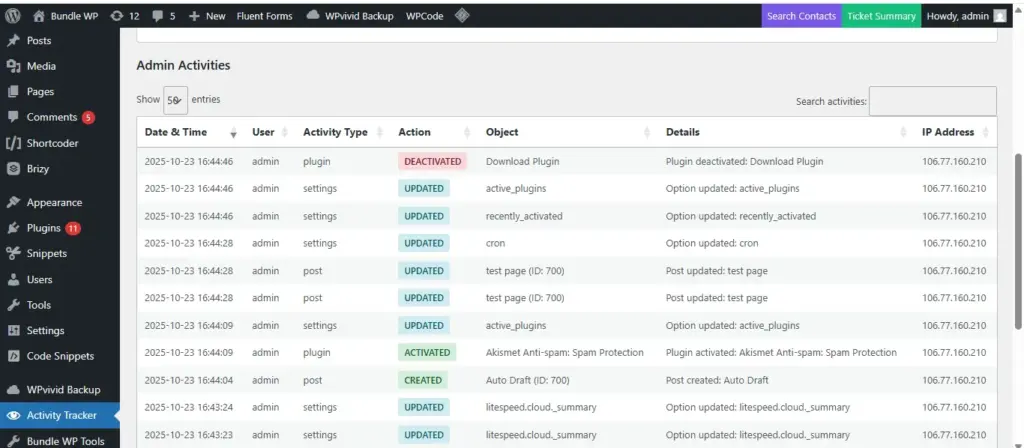The width and height of the screenshot is (1024, 448).
Task: Sort table by Details column
Action: coord(786,132)
